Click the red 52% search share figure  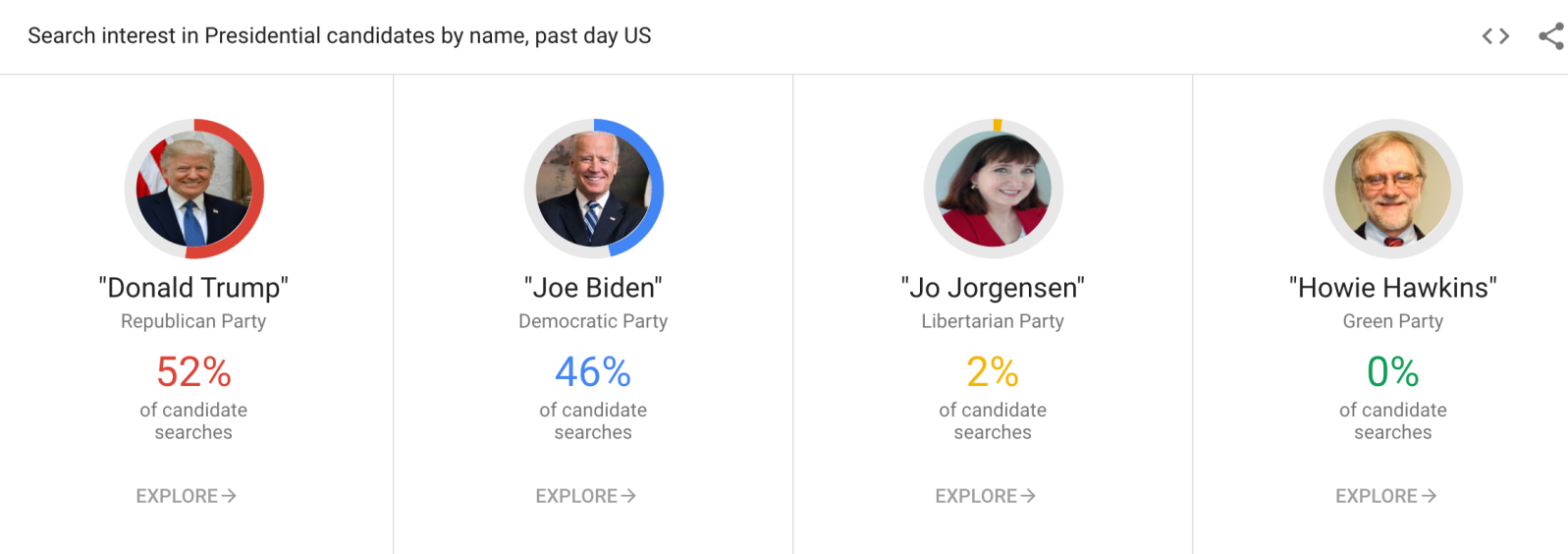pyautogui.click(x=193, y=372)
